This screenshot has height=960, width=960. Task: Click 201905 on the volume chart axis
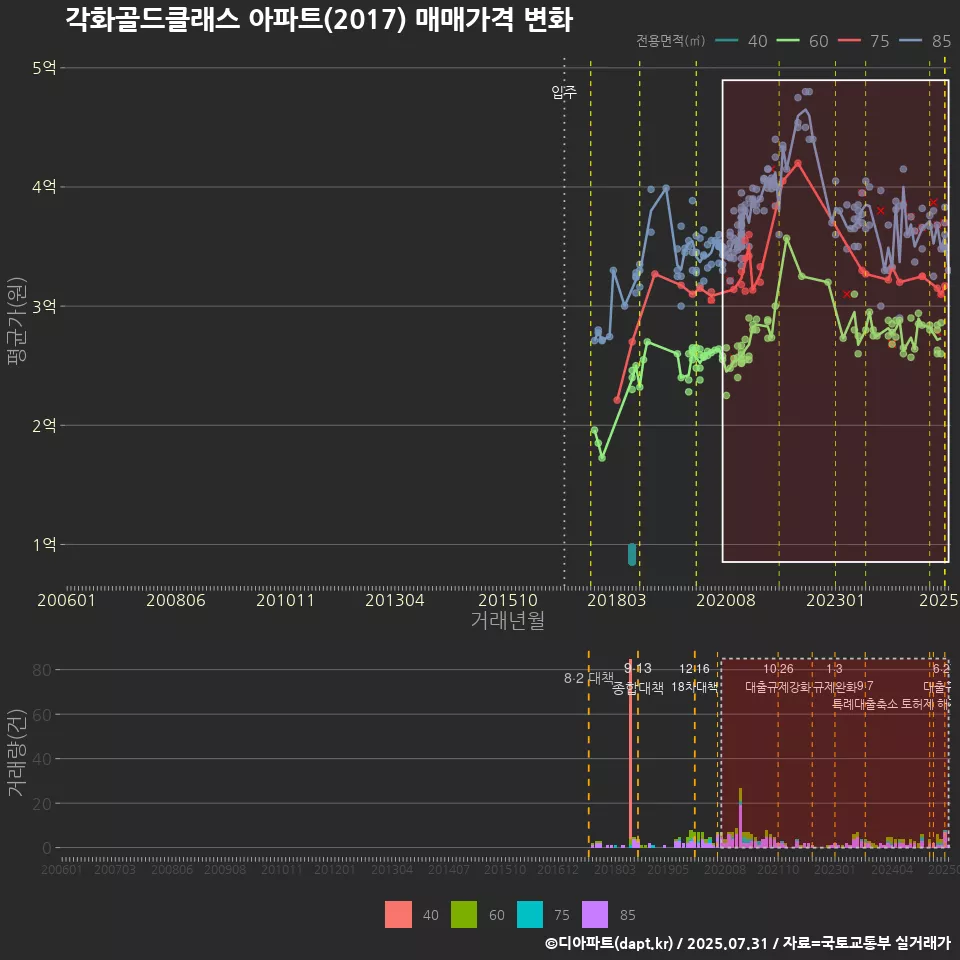click(668, 869)
